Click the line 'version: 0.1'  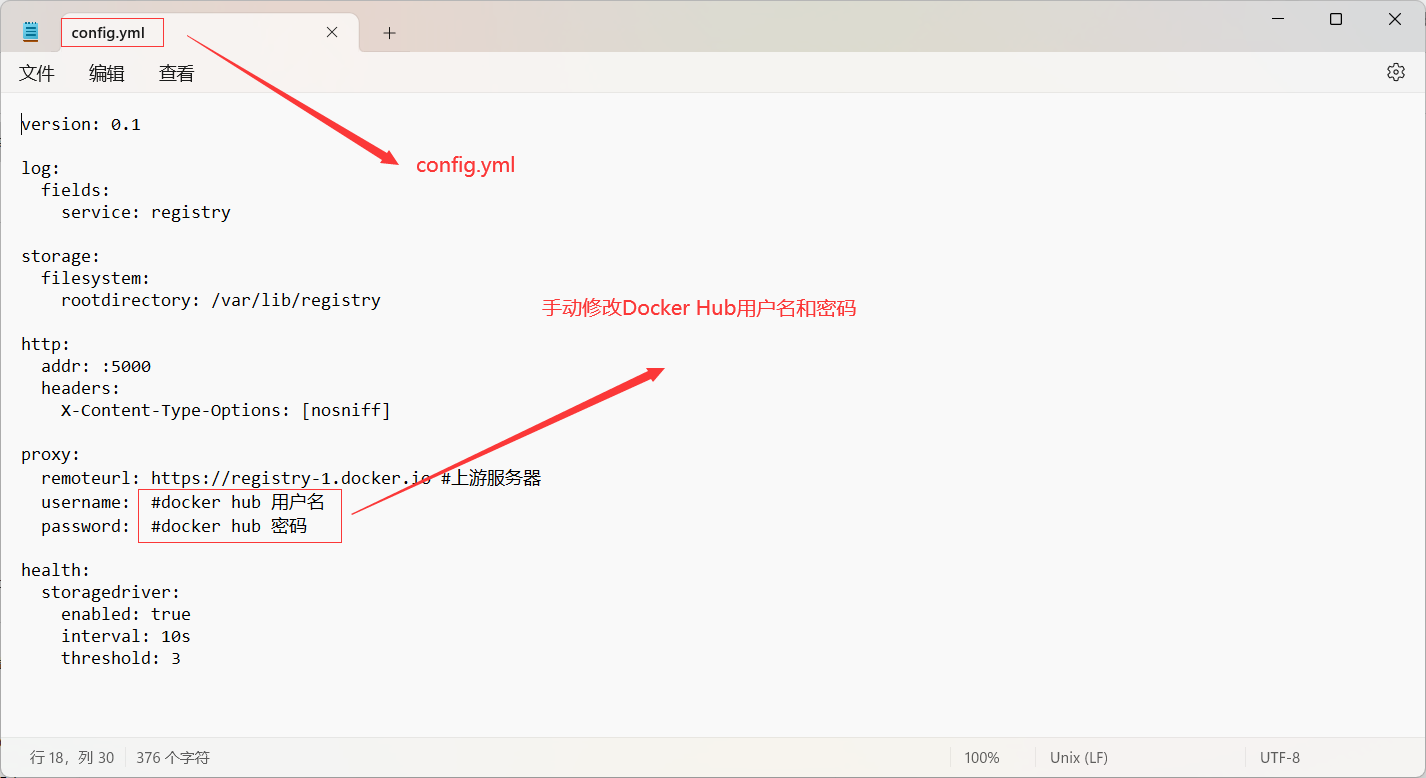[81, 124]
